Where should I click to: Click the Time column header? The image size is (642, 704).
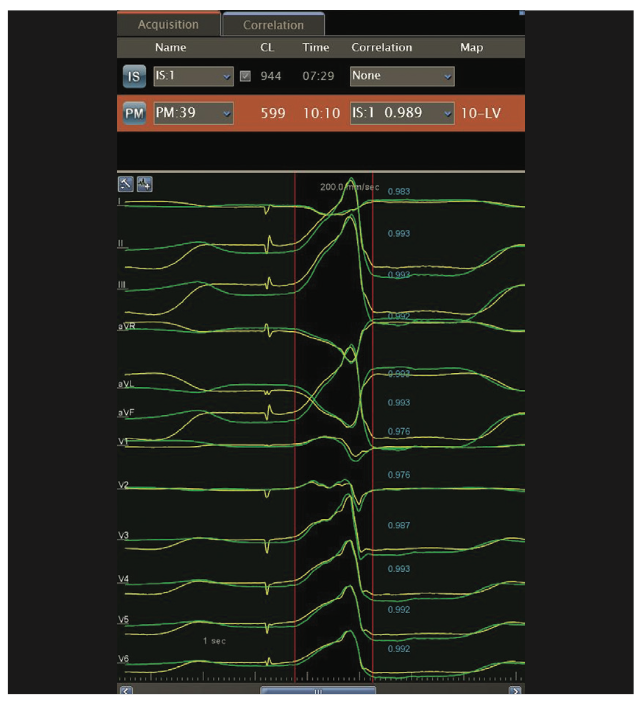[x=316, y=47]
